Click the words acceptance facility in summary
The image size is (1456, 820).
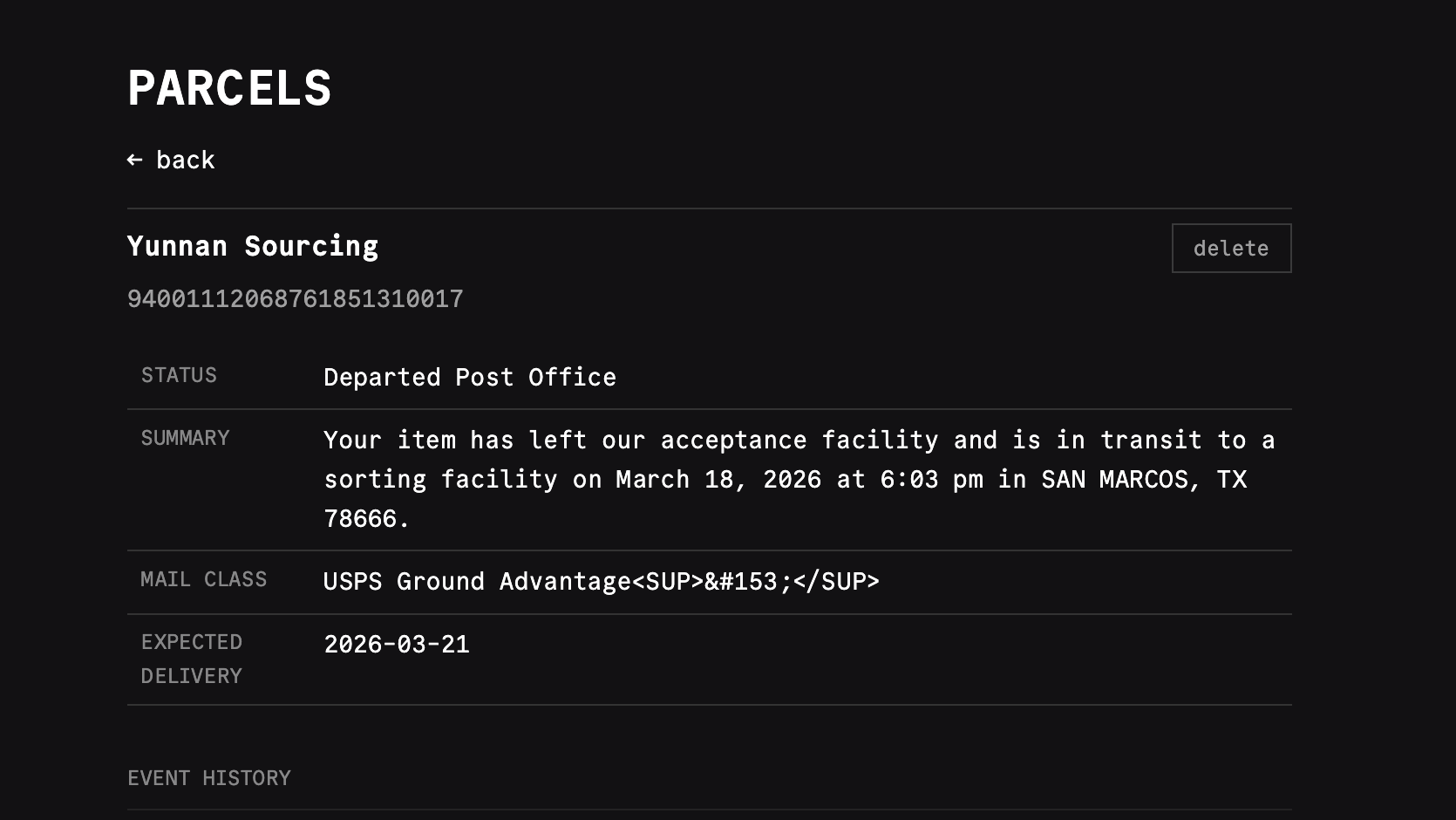point(799,440)
